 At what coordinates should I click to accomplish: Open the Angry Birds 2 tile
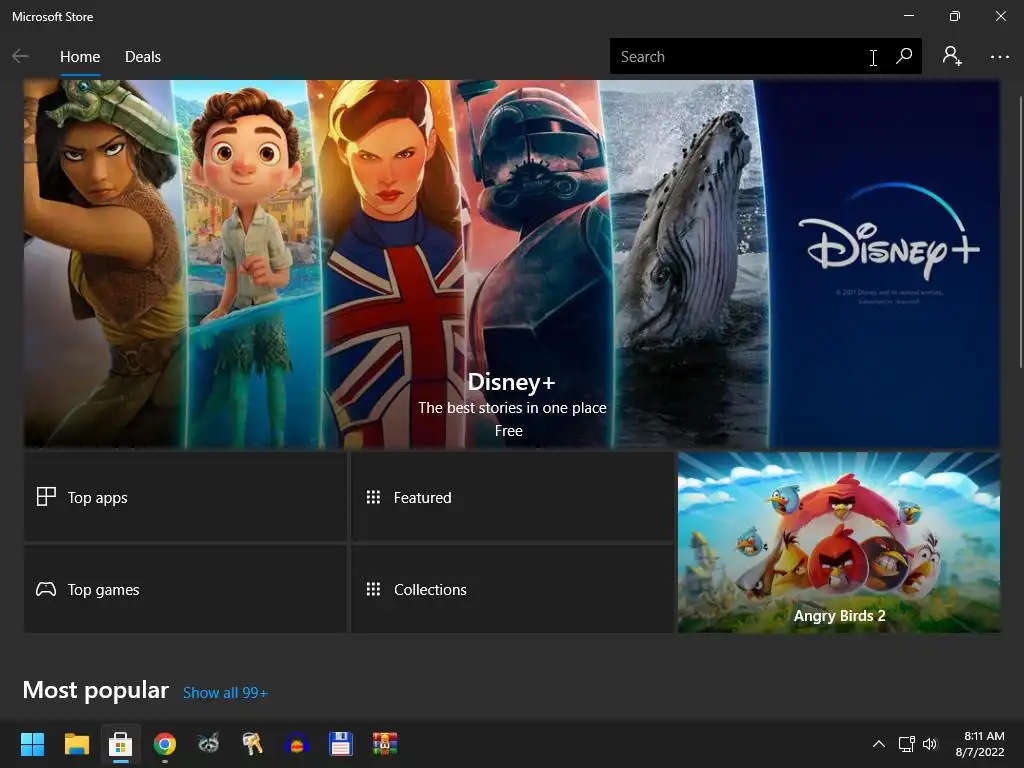[x=839, y=542]
